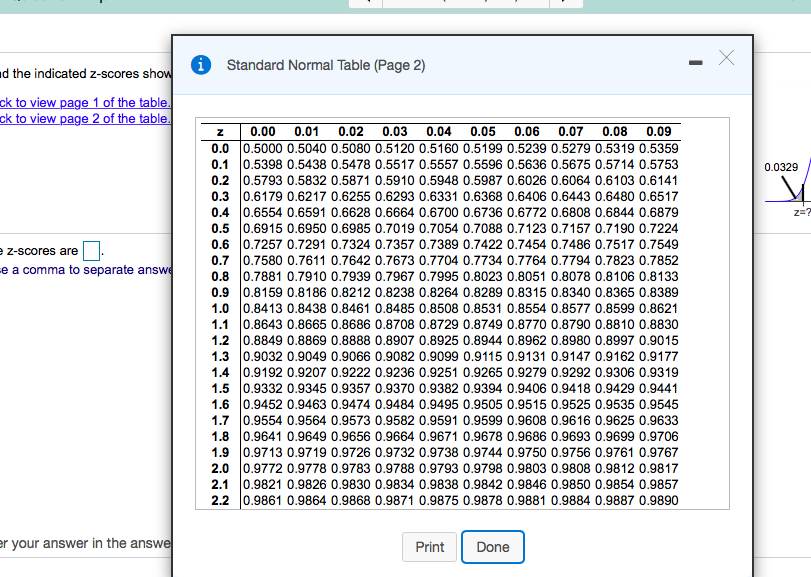Viewport: 811px width, 577px height.
Task: Click the z column header
Action: [220, 132]
